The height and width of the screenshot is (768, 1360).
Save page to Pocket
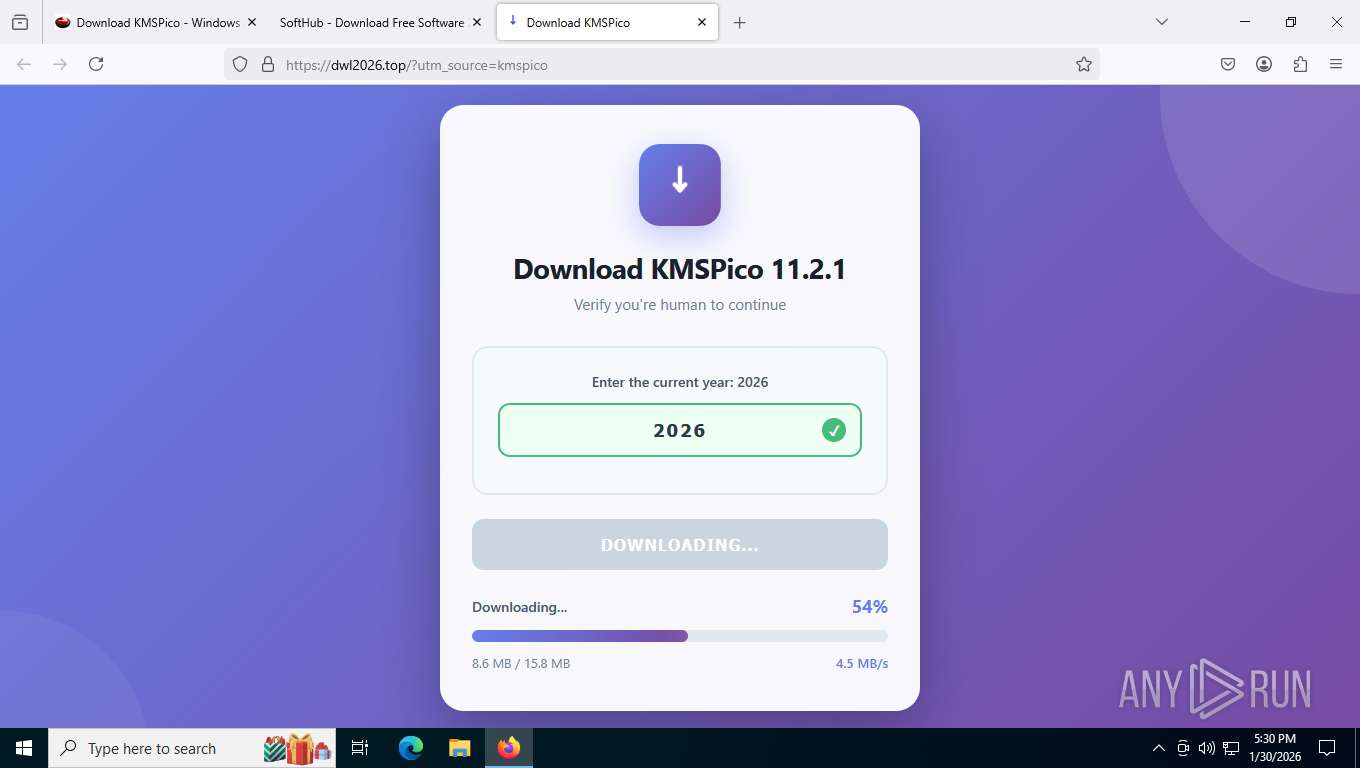pos(1228,64)
